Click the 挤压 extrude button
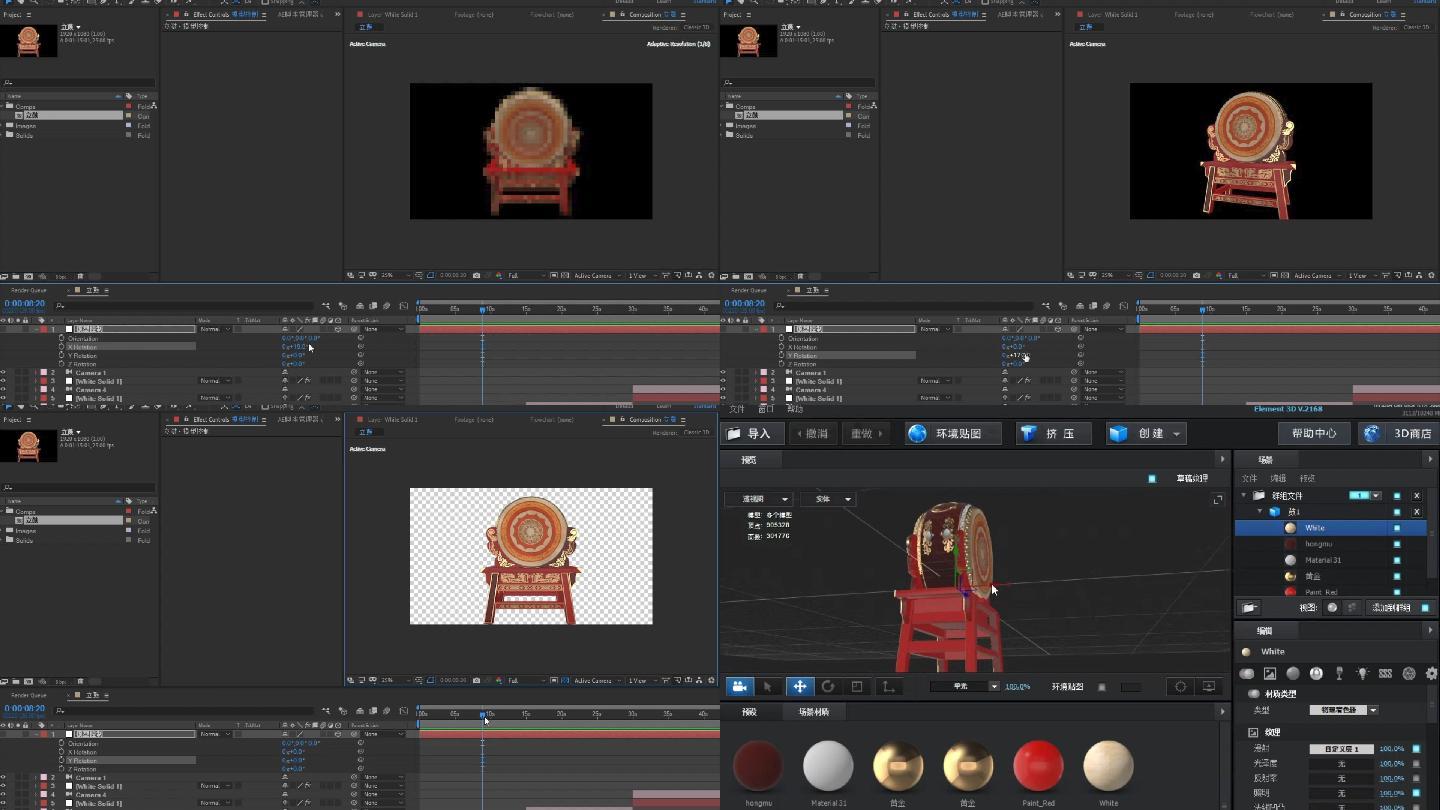 click(1053, 433)
